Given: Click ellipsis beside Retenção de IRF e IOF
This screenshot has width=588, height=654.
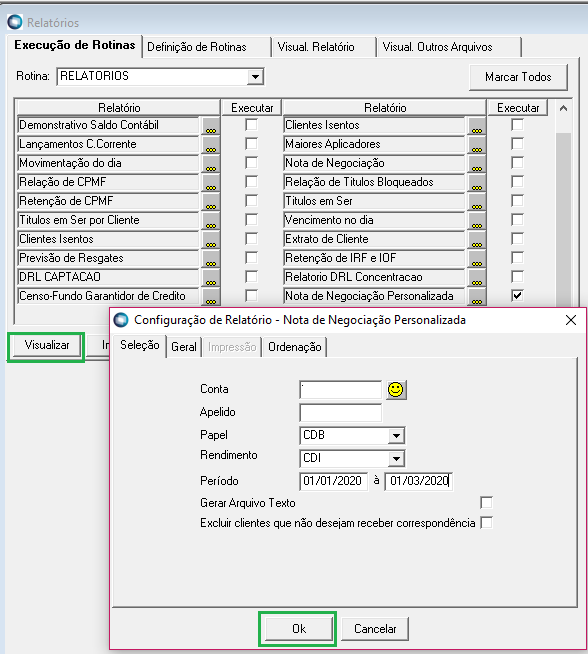Looking at the screenshot, I should tap(477, 258).
